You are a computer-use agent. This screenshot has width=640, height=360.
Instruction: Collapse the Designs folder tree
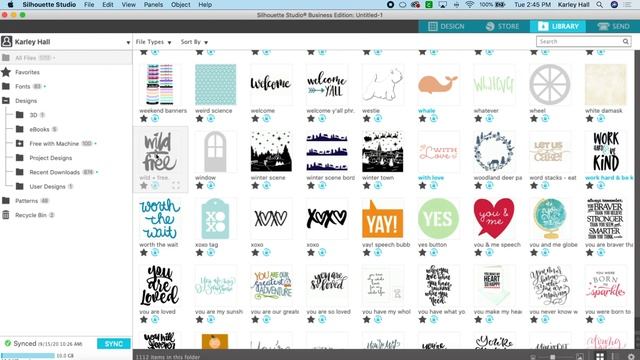pyautogui.click(x=6, y=100)
